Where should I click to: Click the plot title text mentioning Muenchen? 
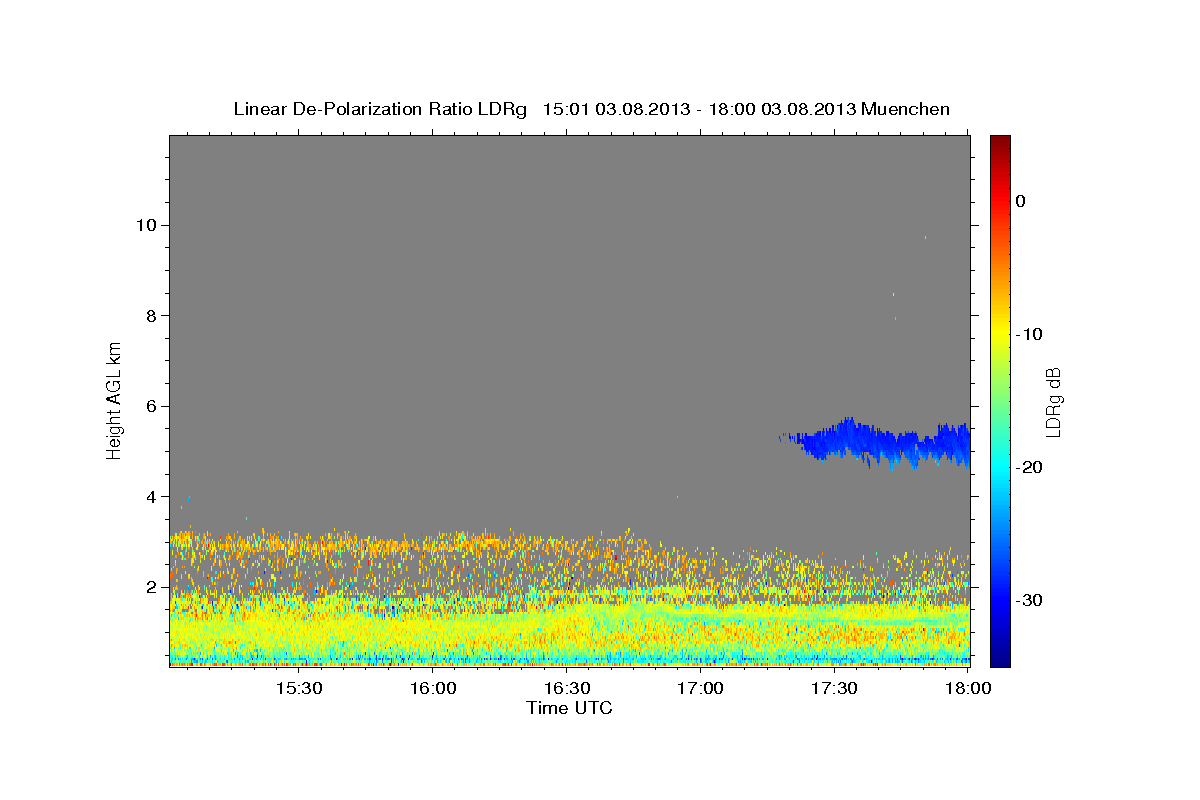click(591, 109)
